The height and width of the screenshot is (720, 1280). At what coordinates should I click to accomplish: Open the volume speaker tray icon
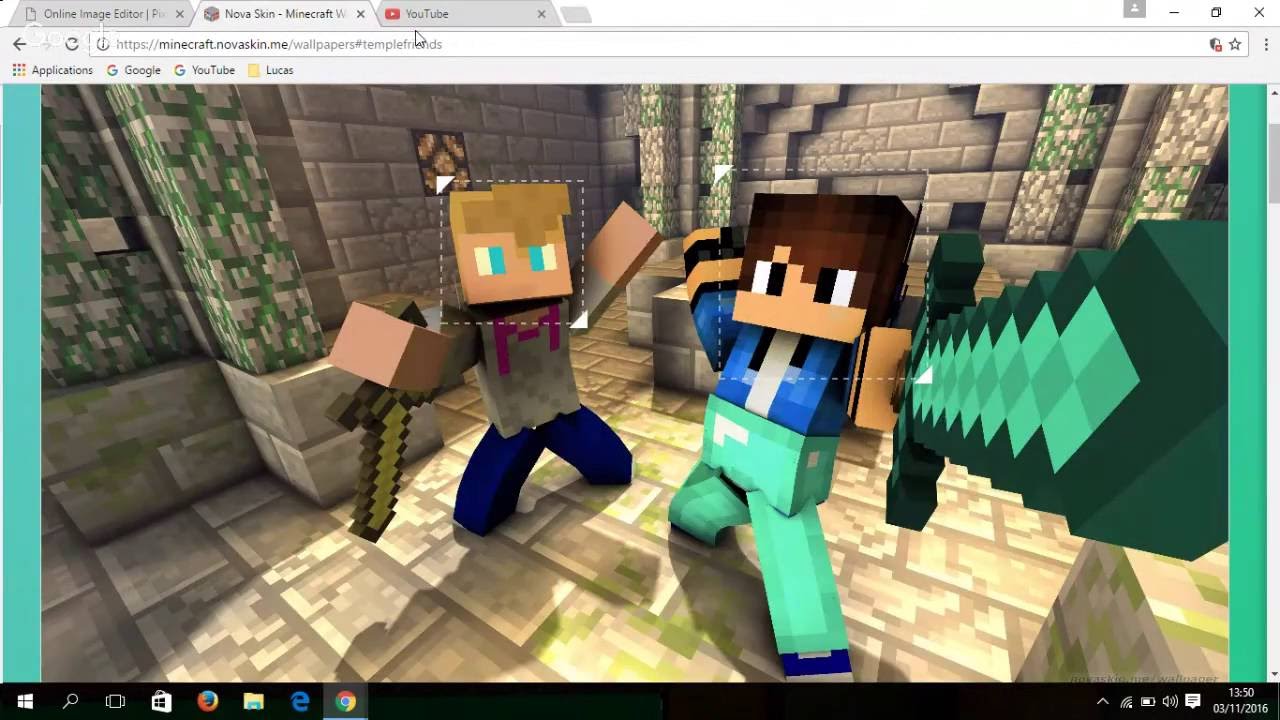click(x=1170, y=702)
